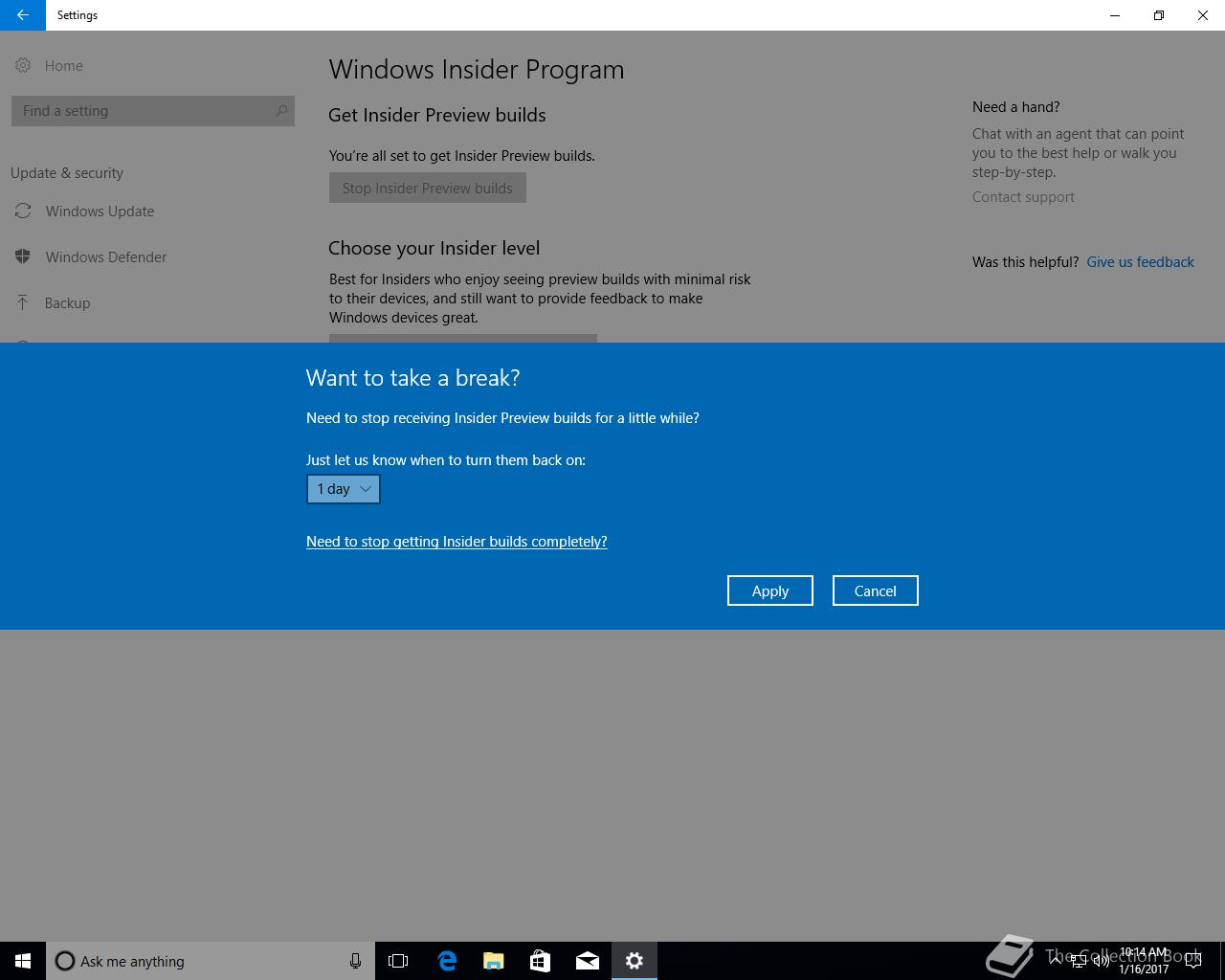Close the Settings window
Viewport: 1225px width, 980px height.
[1203, 15]
